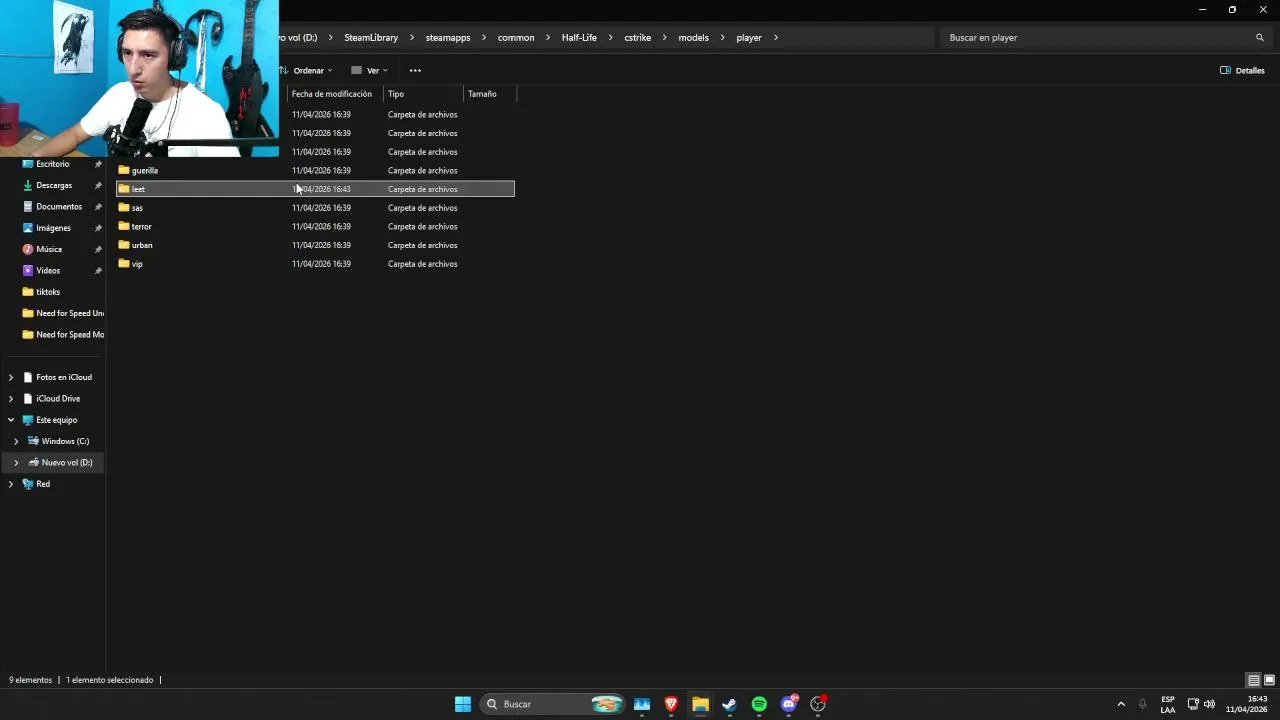The width and height of the screenshot is (1280, 720).
Task: Expand iCloud Drive tree node
Action: point(11,398)
